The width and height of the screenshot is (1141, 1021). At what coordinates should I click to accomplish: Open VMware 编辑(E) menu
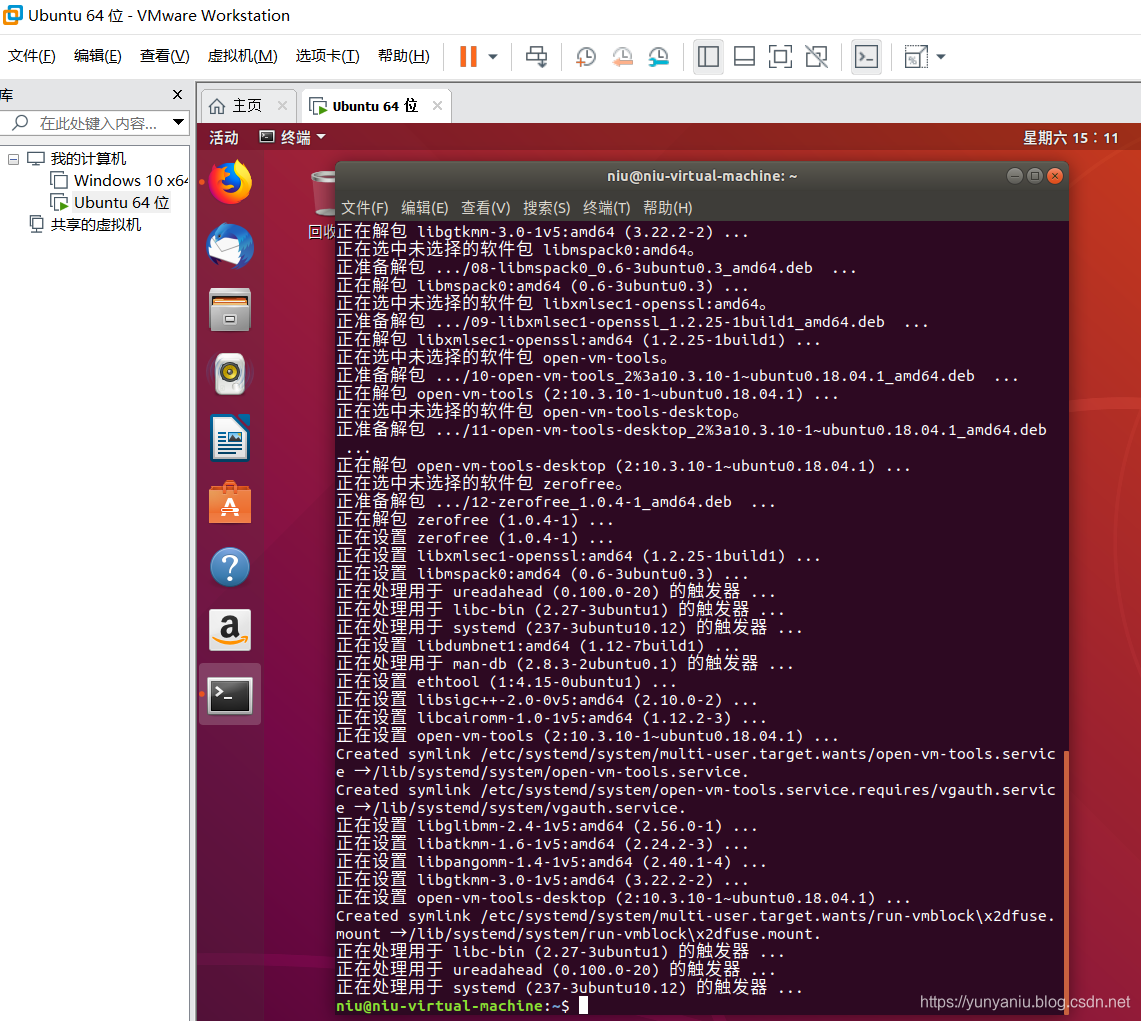[98, 56]
